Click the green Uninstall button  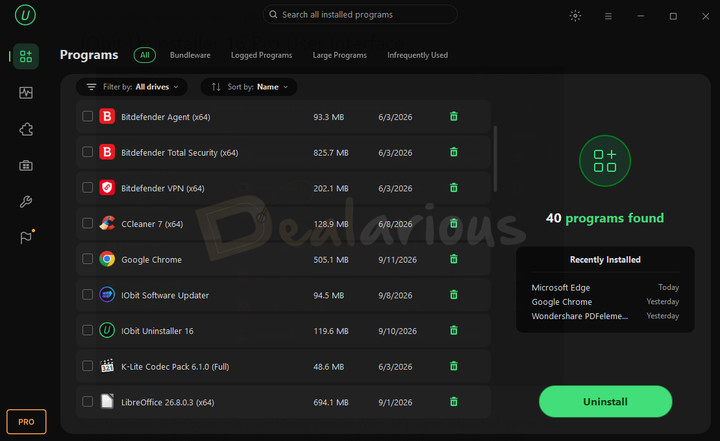coord(605,401)
